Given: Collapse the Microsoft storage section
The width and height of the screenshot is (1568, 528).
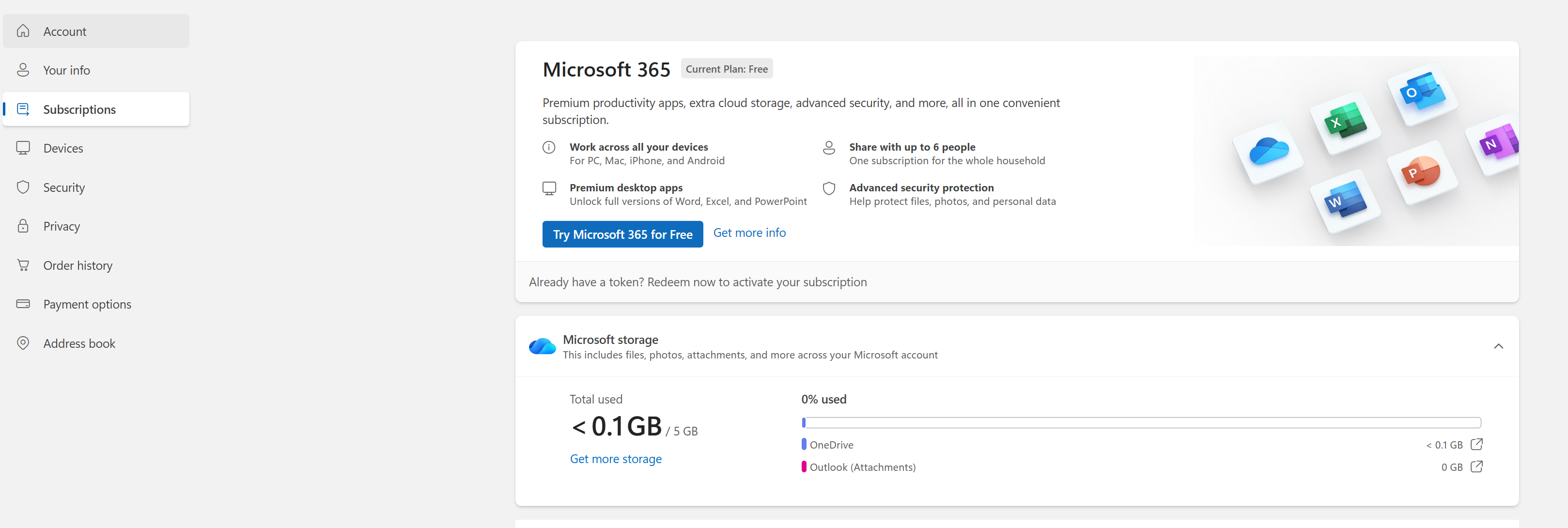Looking at the screenshot, I should [x=1498, y=346].
